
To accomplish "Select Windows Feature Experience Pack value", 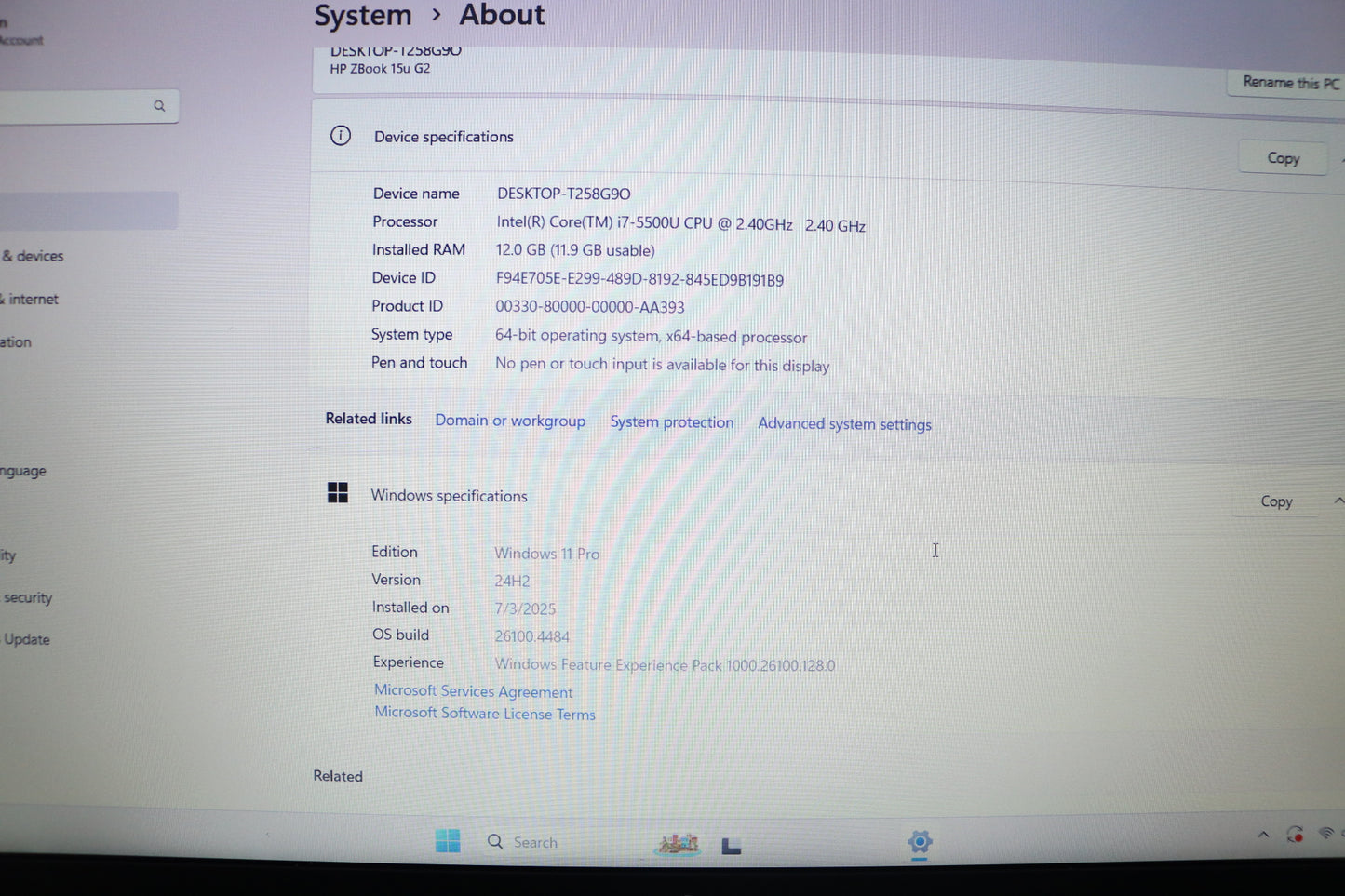I will pyautogui.click(x=665, y=665).
